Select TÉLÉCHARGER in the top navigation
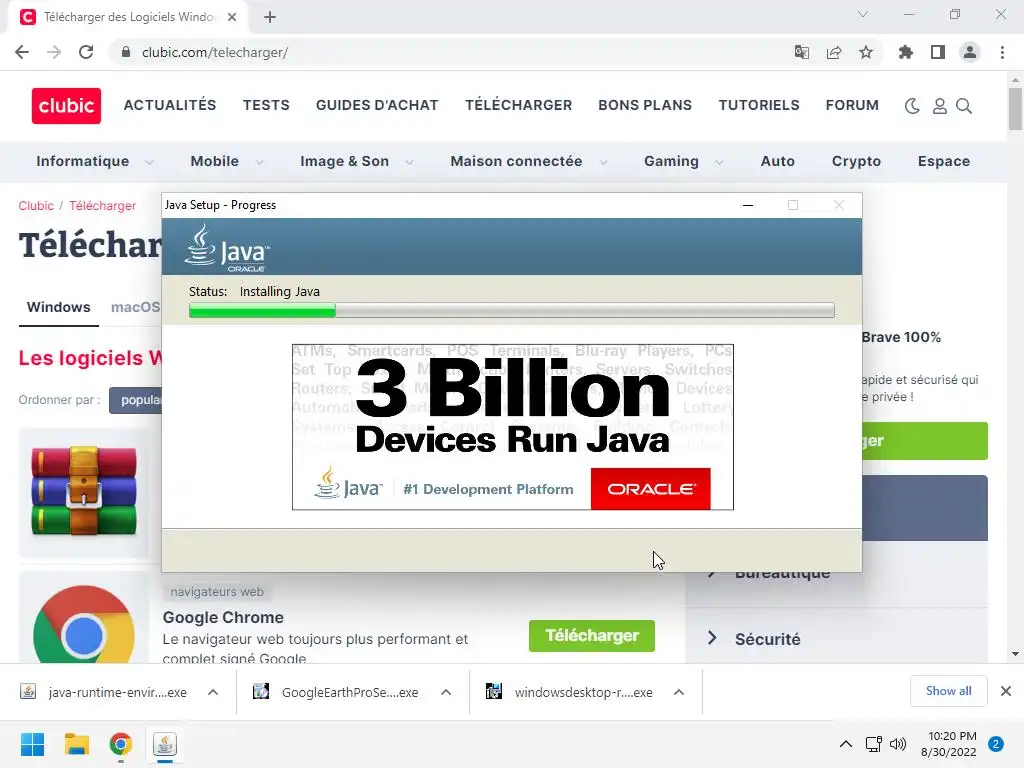This screenshot has width=1024, height=768. [519, 105]
